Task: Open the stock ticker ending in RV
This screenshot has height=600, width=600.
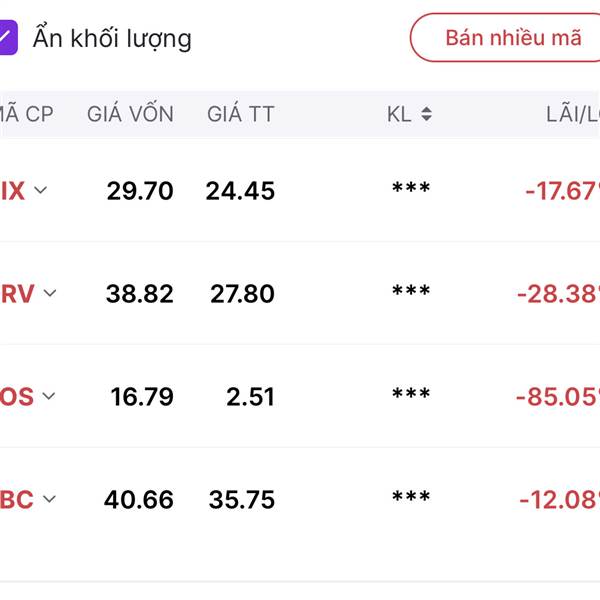Action: tap(17, 294)
